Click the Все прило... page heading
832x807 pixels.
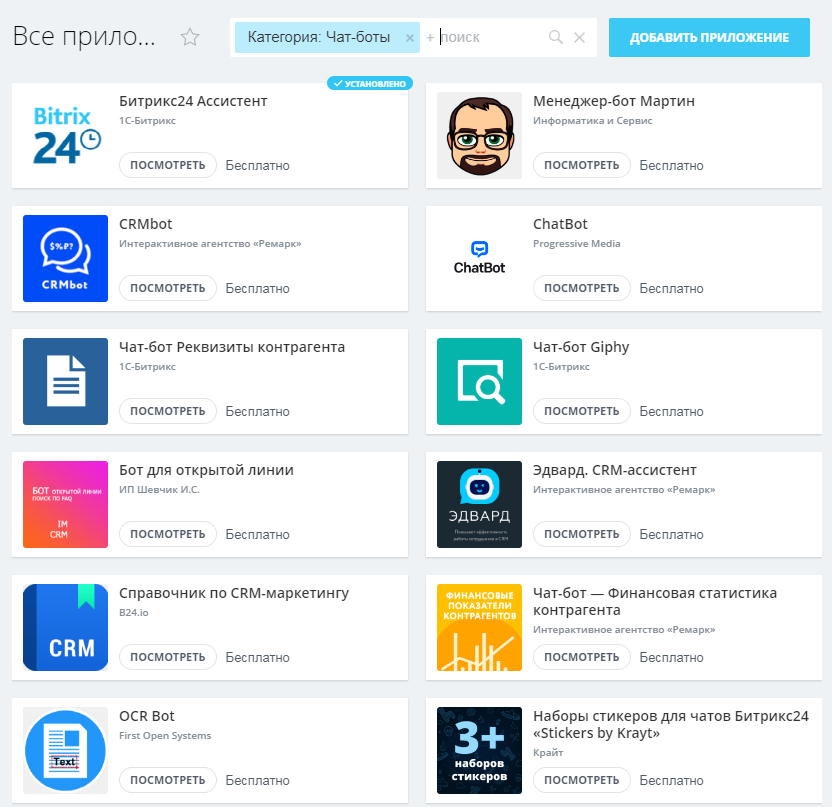point(84,36)
